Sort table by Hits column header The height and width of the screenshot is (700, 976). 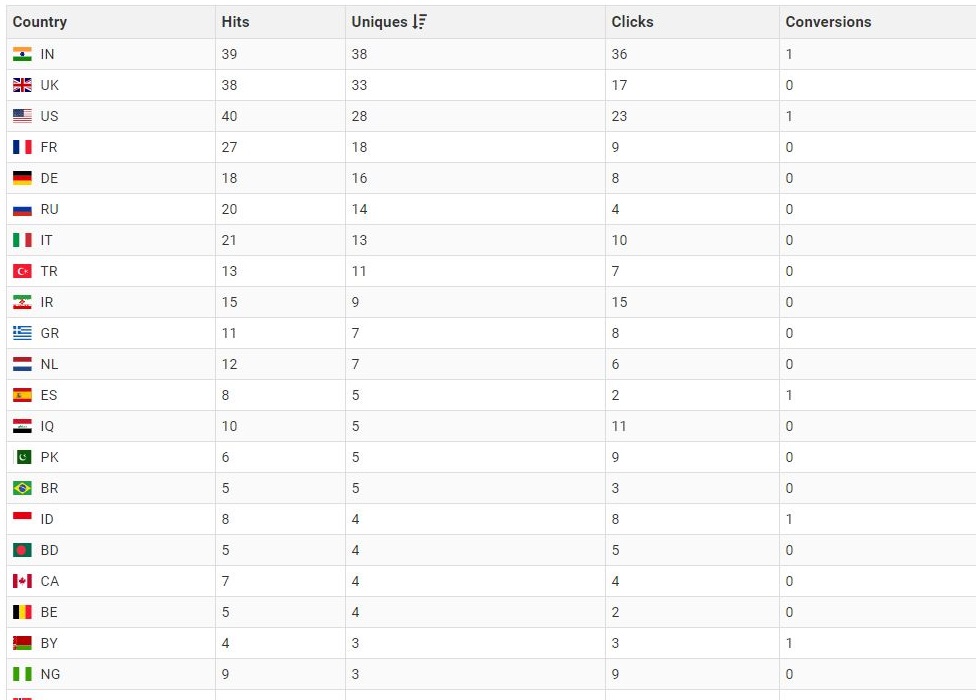(x=236, y=22)
